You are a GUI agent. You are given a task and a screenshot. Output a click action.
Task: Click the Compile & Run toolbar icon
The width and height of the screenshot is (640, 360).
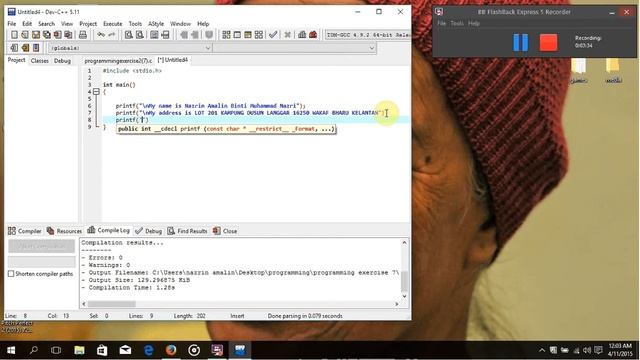[x=248, y=35]
